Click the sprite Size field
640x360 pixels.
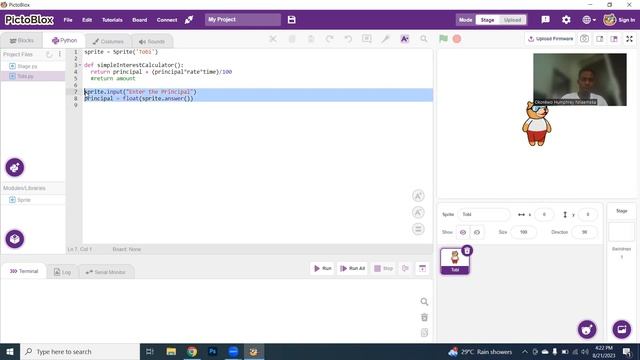pos(523,232)
